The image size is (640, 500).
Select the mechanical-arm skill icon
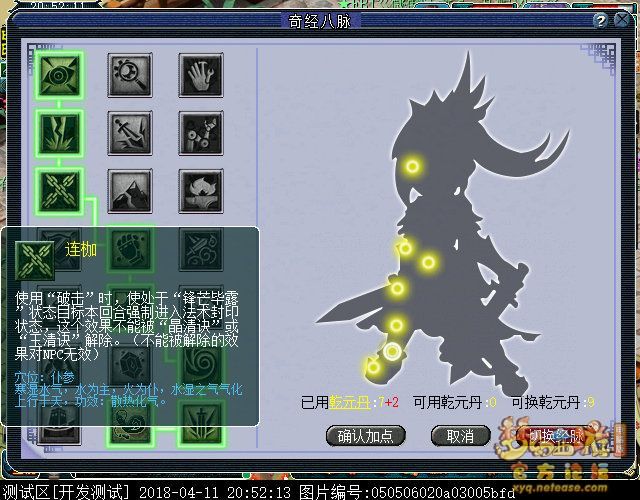point(201,133)
